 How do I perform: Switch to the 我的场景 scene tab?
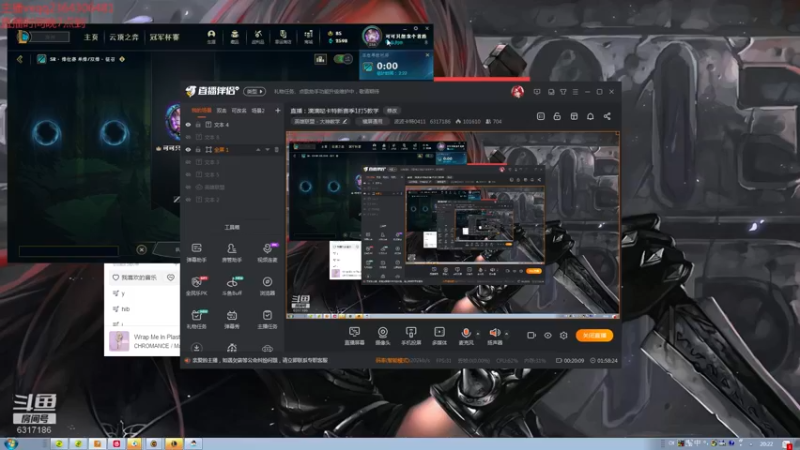click(201, 110)
